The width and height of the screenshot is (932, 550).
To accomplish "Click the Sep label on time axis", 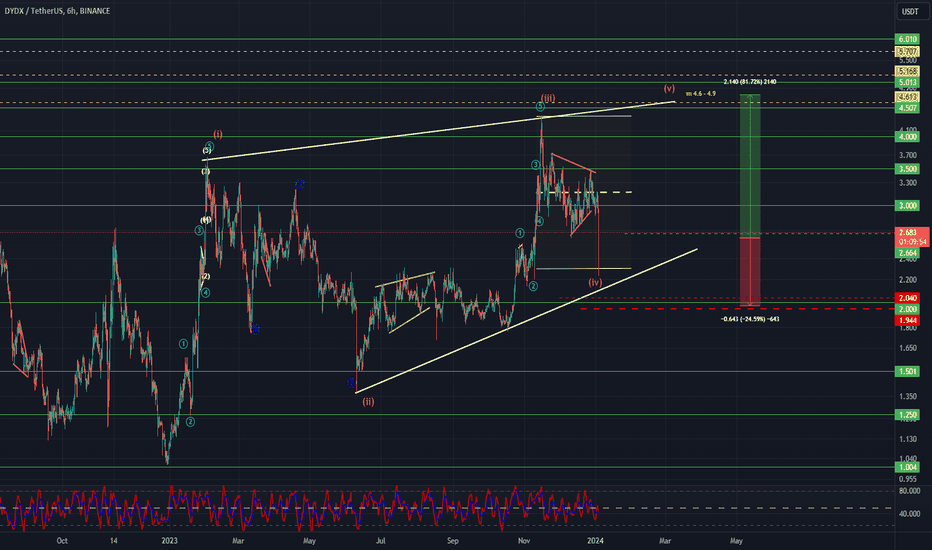I will [452, 541].
